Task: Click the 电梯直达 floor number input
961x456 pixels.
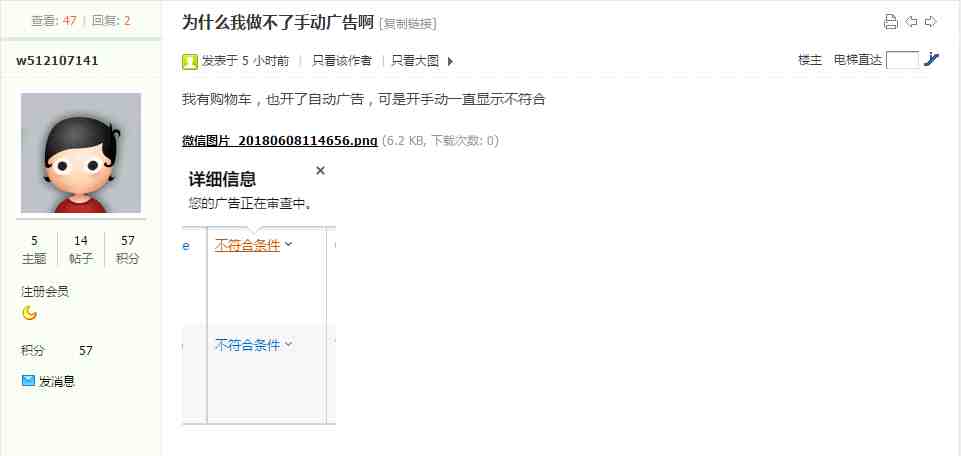Action: point(903,60)
